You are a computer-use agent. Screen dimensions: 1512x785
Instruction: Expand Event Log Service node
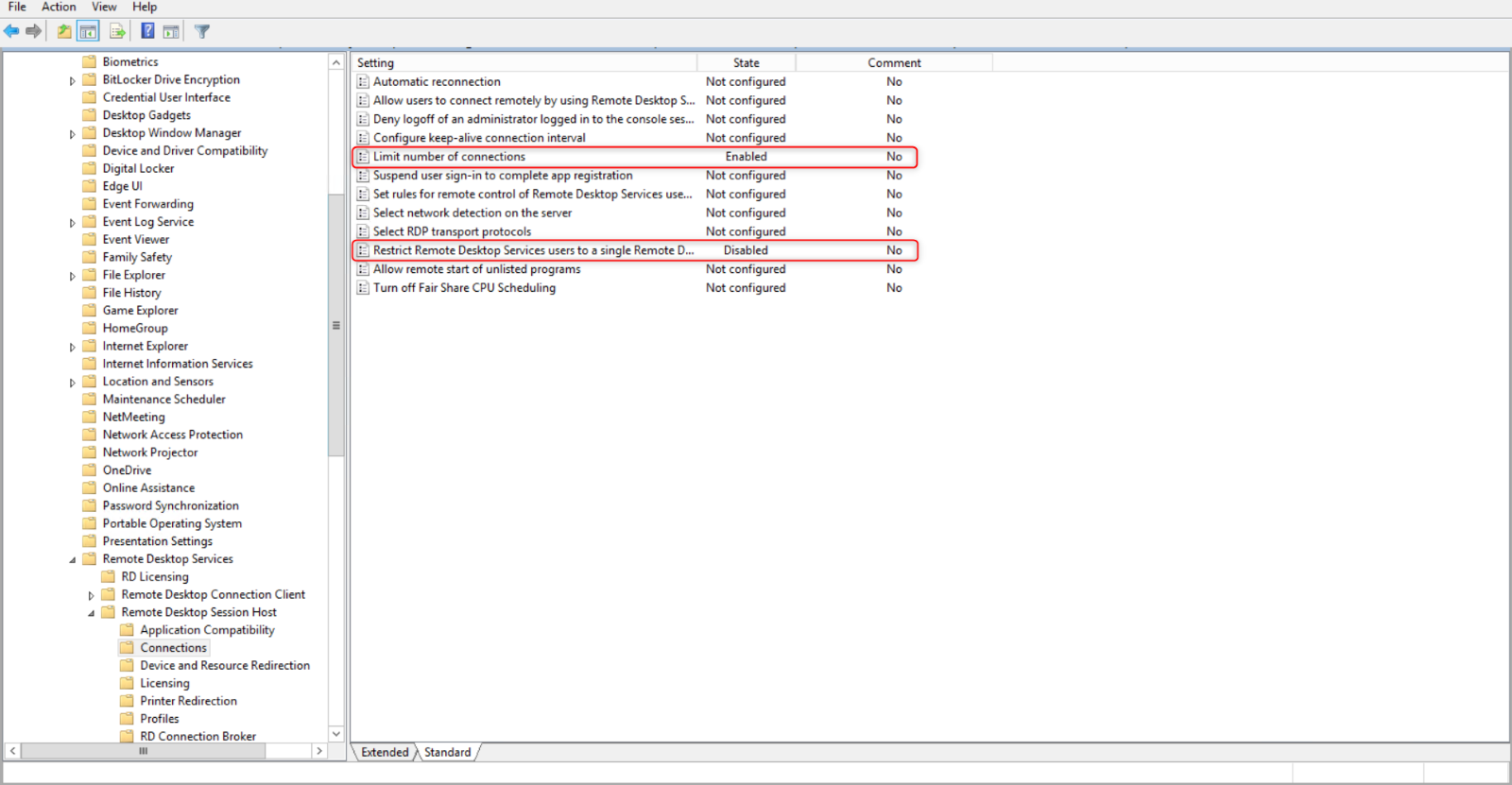(x=73, y=222)
